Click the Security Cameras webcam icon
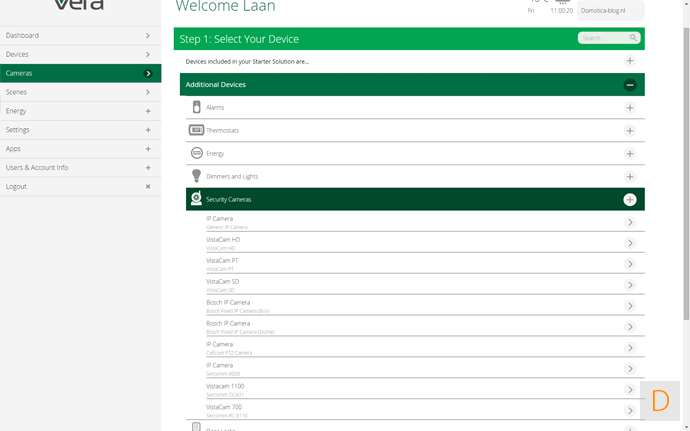 coord(197,199)
